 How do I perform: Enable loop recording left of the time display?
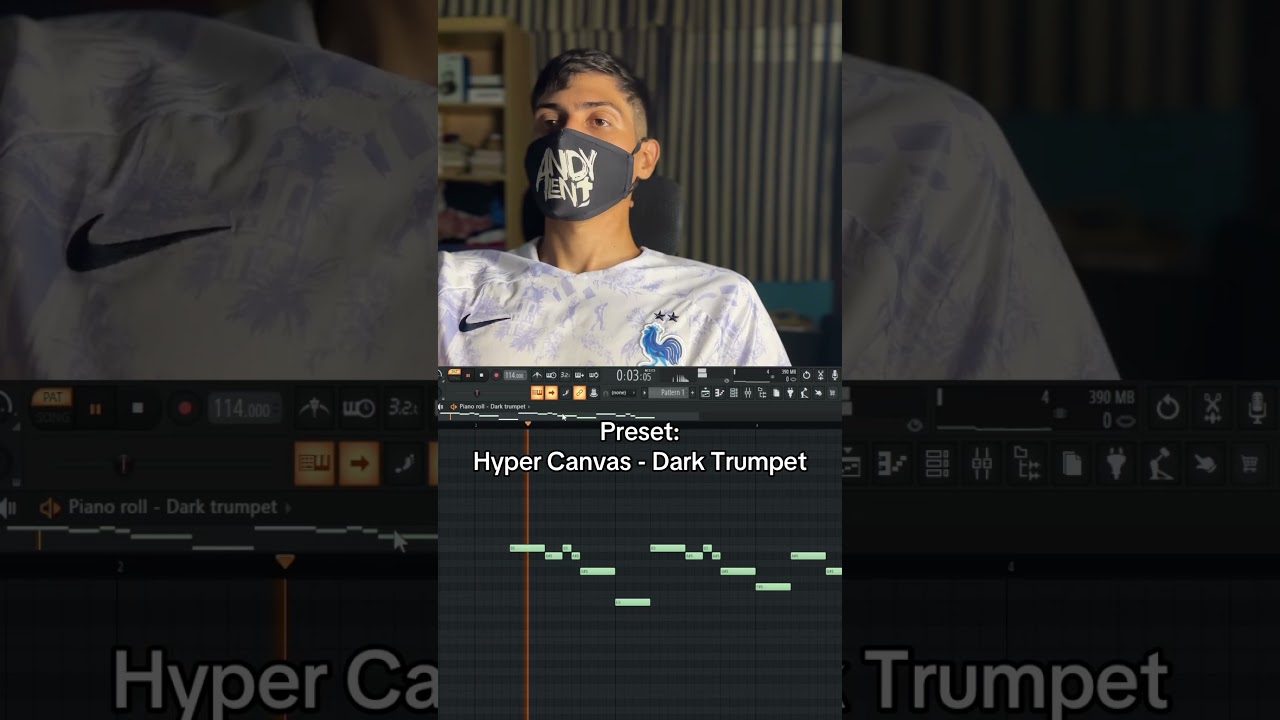593,375
